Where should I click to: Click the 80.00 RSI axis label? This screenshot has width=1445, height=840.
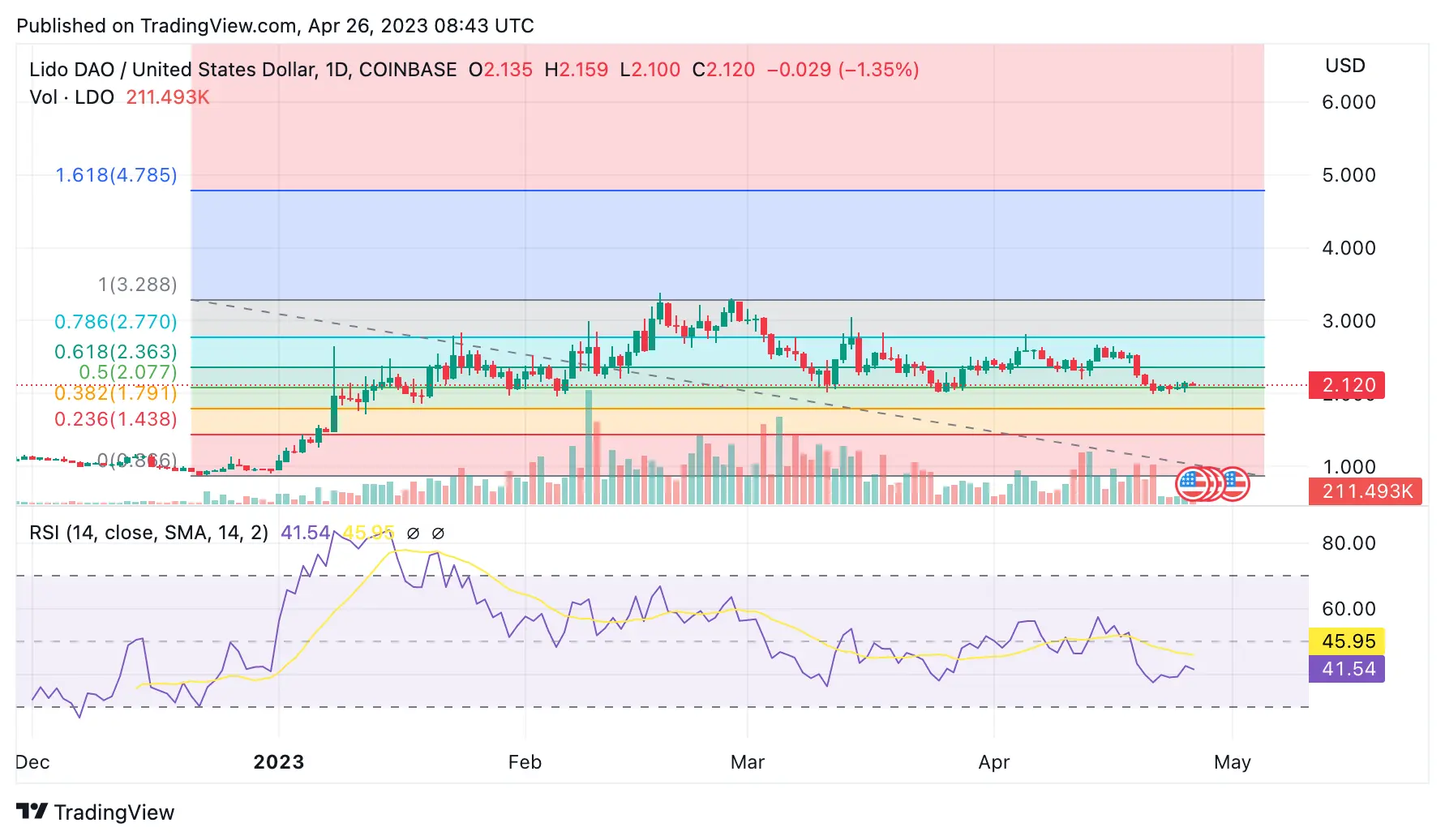click(x=1349, y=543)
